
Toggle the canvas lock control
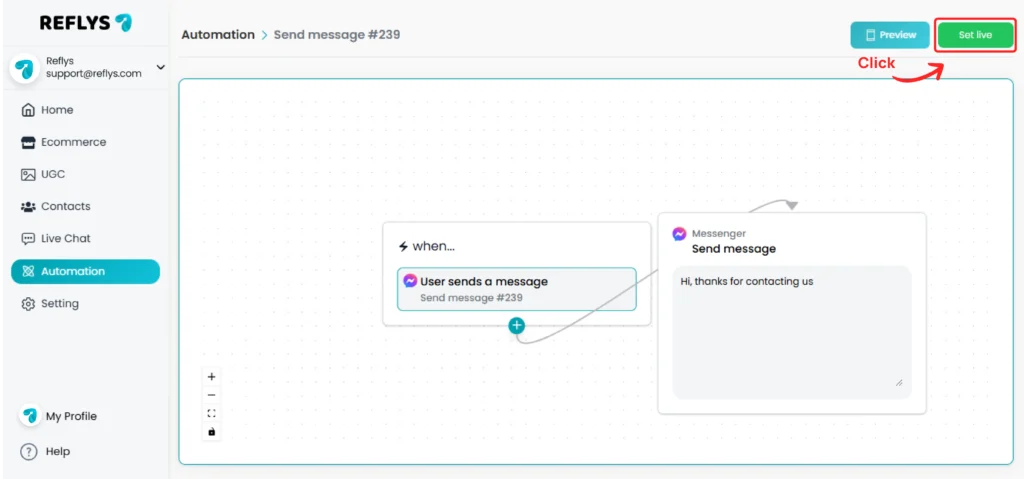pos(211,431)
